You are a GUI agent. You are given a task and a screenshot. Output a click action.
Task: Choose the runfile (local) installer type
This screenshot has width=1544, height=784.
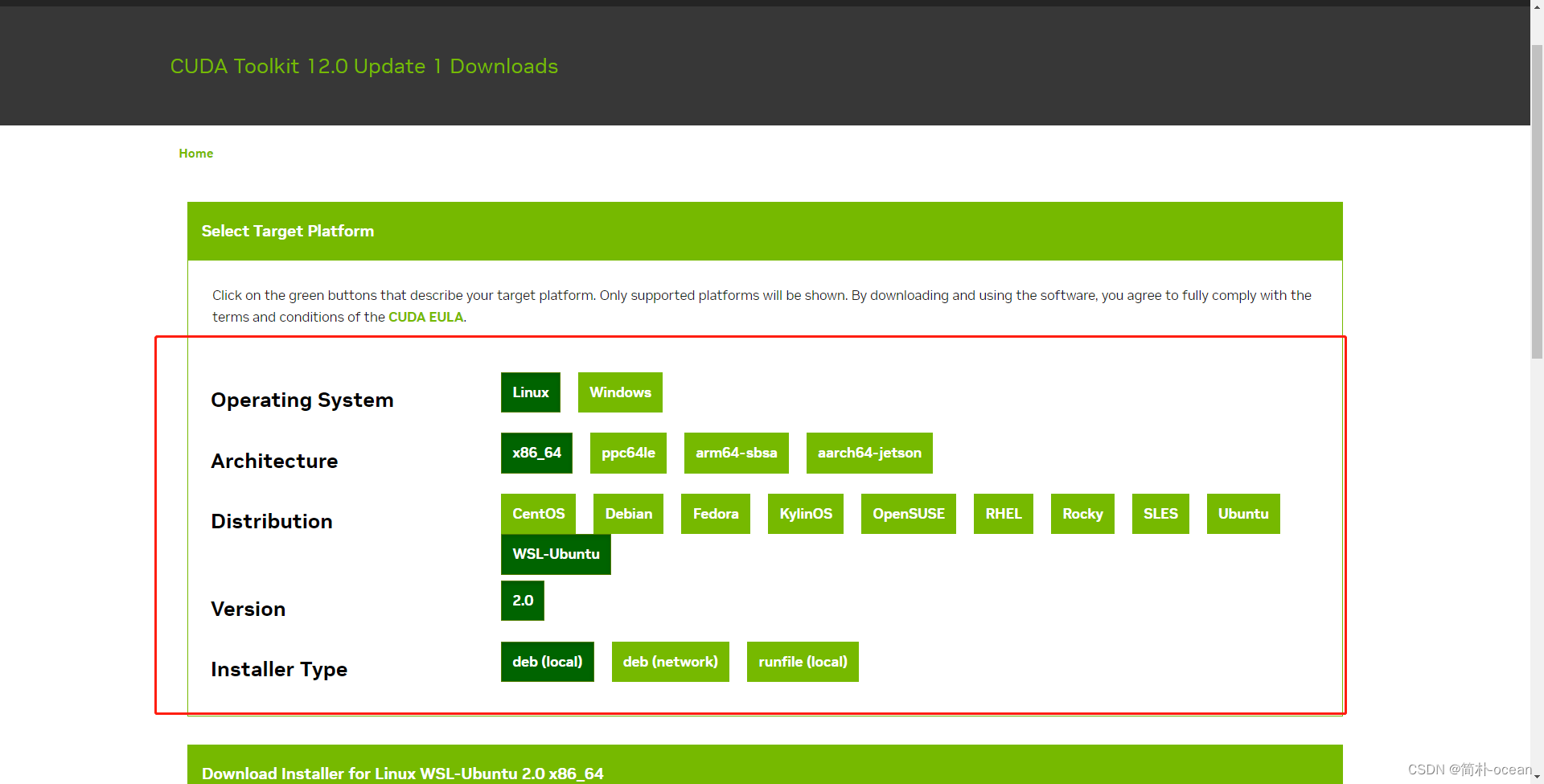coord(803,662)
